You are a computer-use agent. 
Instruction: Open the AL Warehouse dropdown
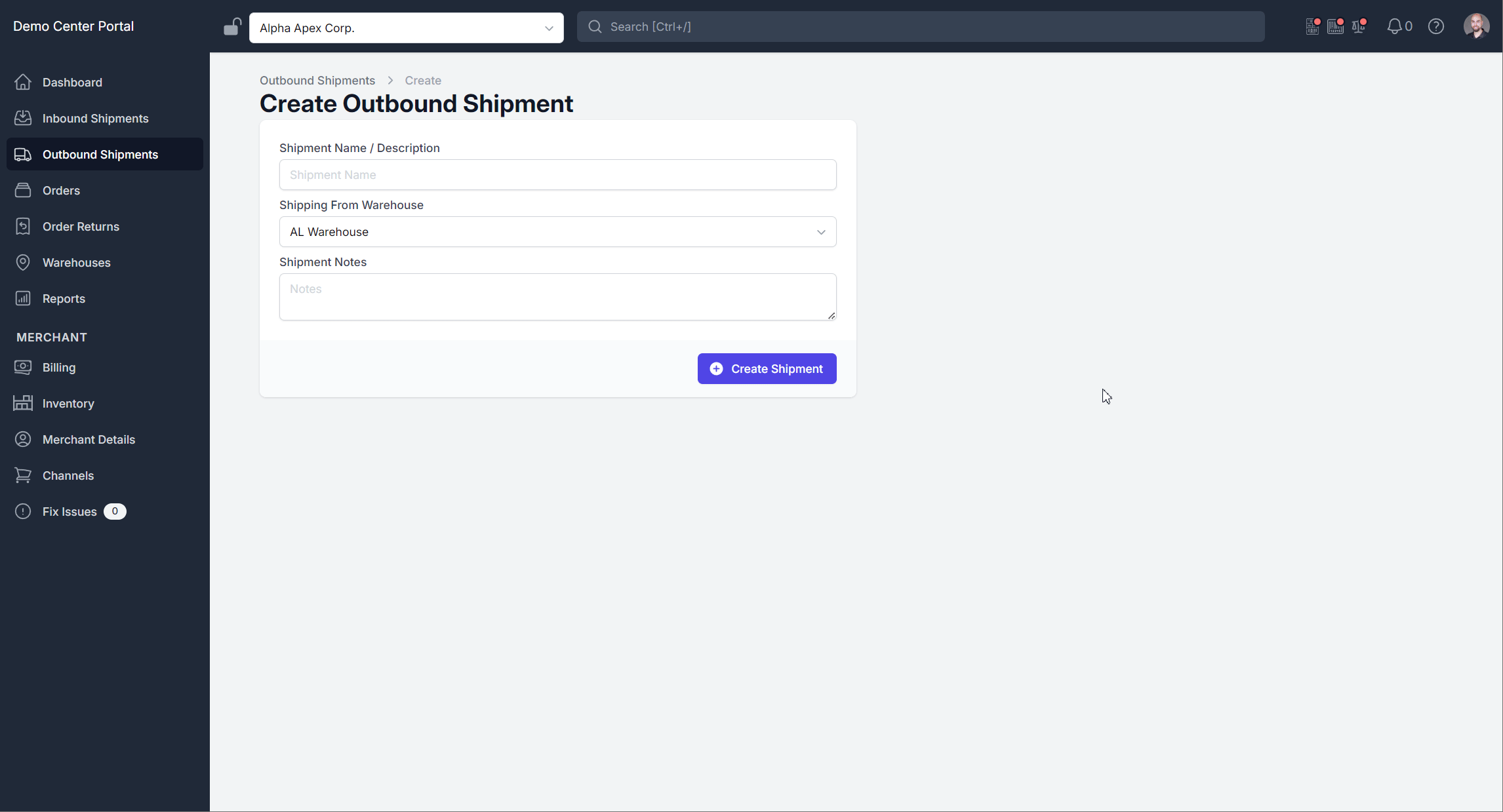(558, 231)
